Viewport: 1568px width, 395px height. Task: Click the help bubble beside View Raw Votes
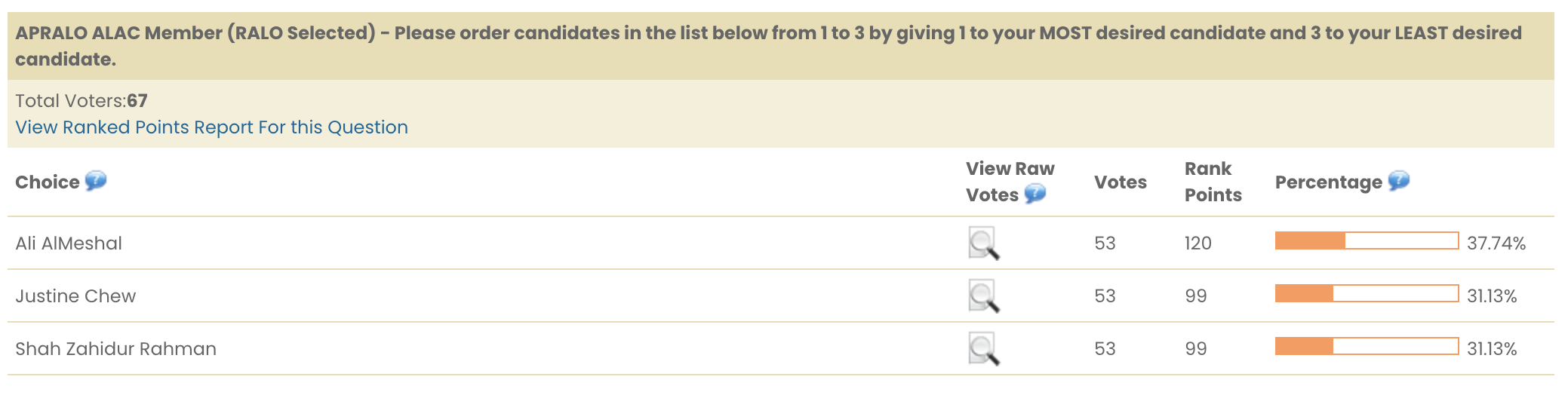pos(1035,194)
